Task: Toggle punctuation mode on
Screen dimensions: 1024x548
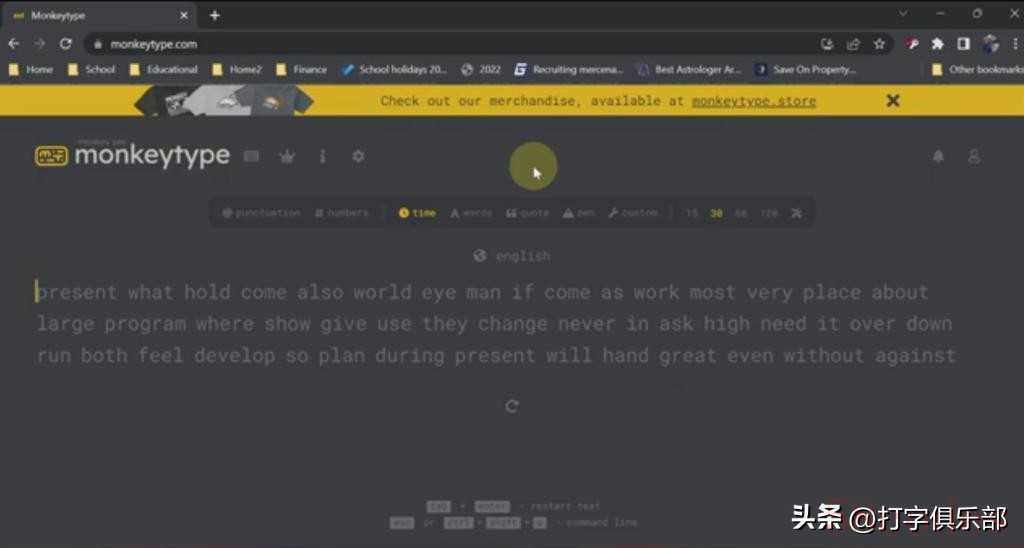Action: pos(261,213)
